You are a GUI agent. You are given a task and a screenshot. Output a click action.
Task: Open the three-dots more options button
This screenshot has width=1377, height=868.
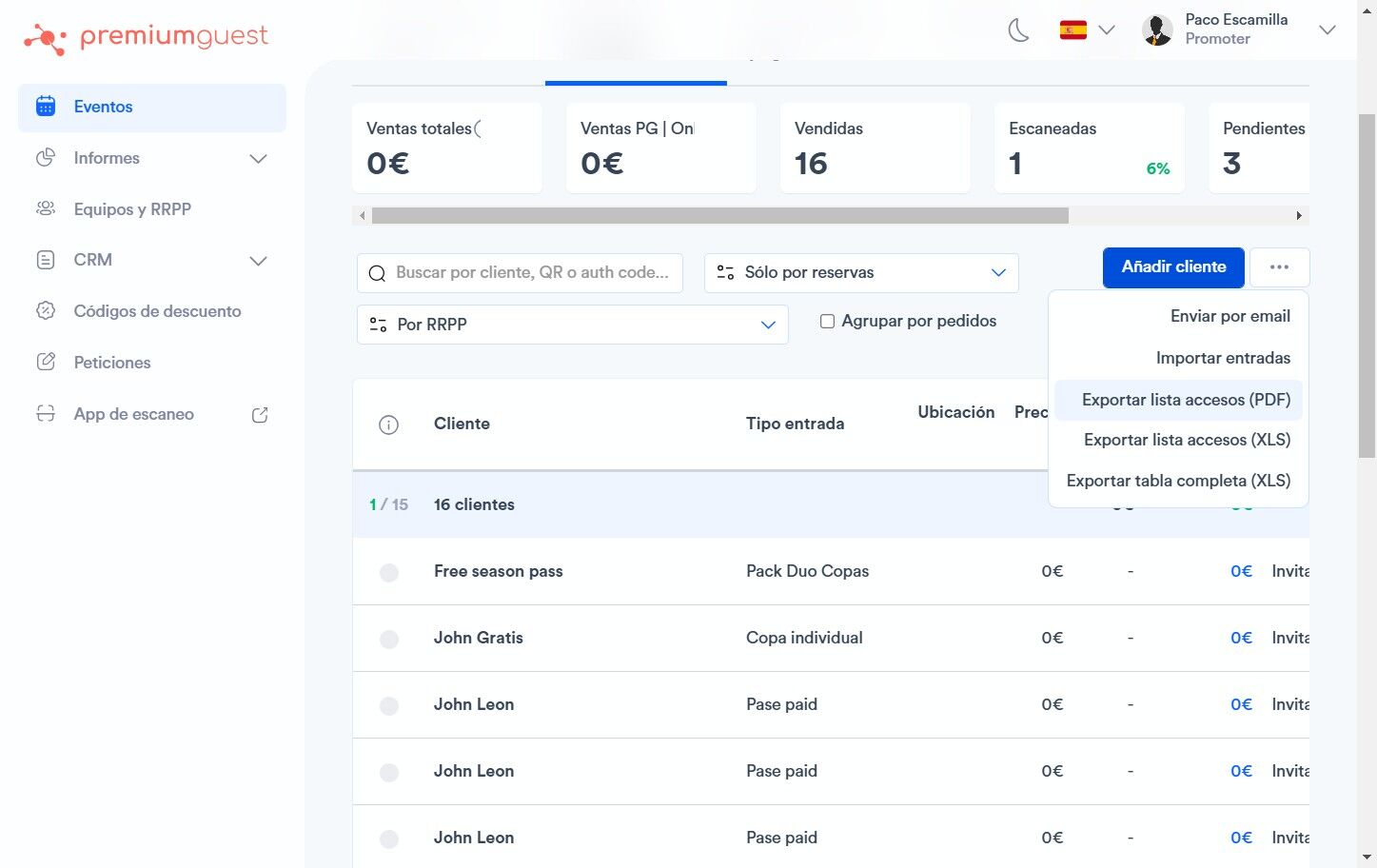point(1279,267)
